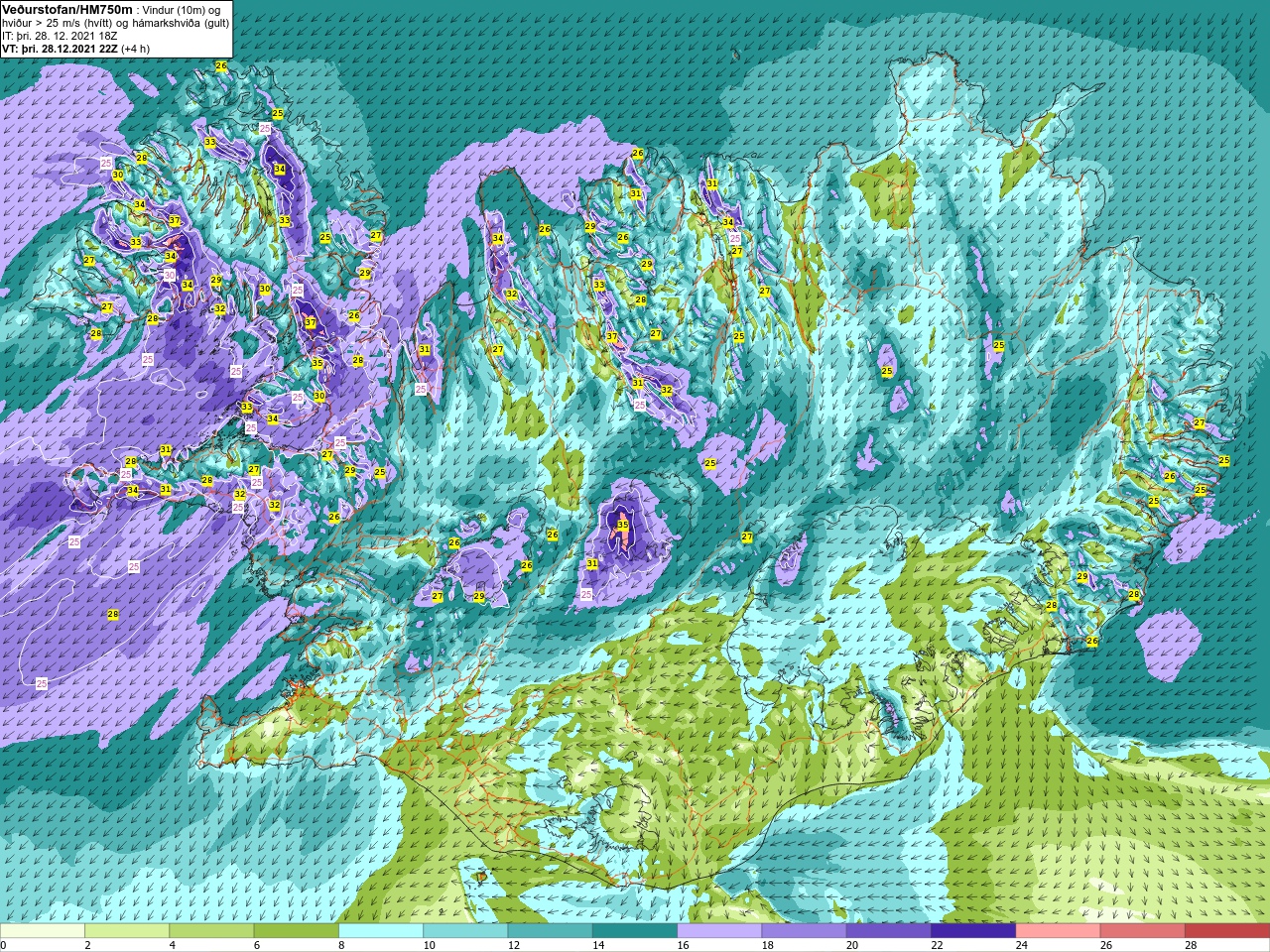Select the 'IT: þri. 28. 12. 2021 18Z' line
Screen dimensions: 1270x952
coord(61,35)
